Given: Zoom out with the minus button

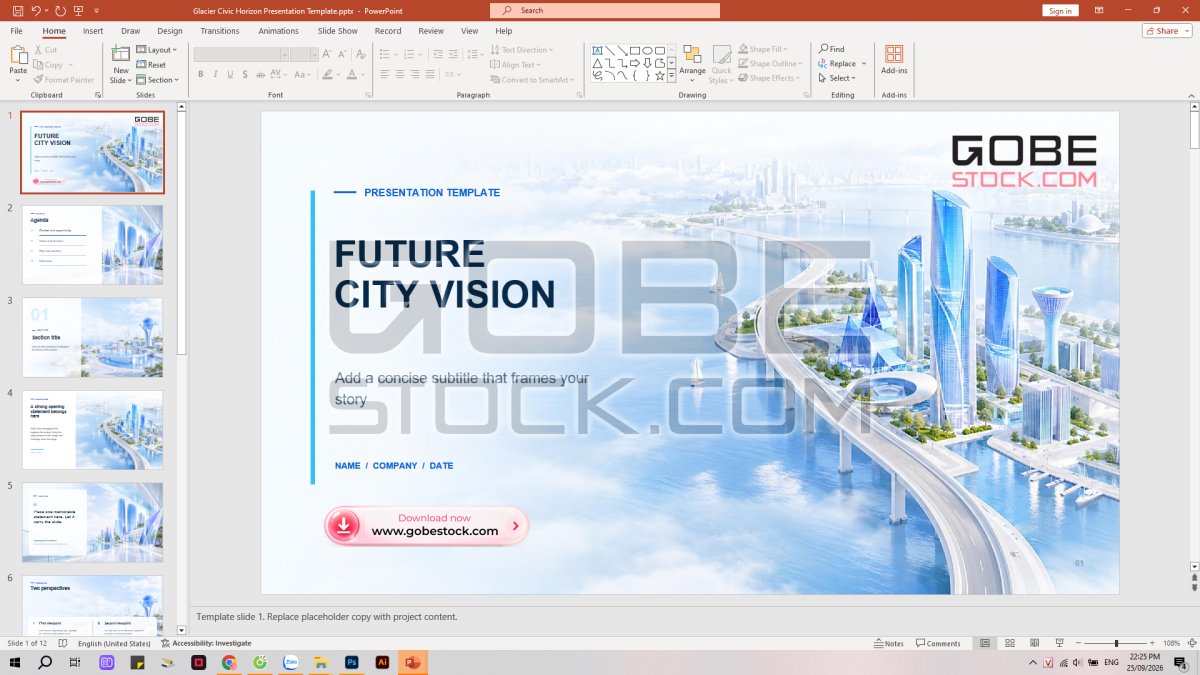Looking at the screenshot, I should click(x=1077, y=643).
